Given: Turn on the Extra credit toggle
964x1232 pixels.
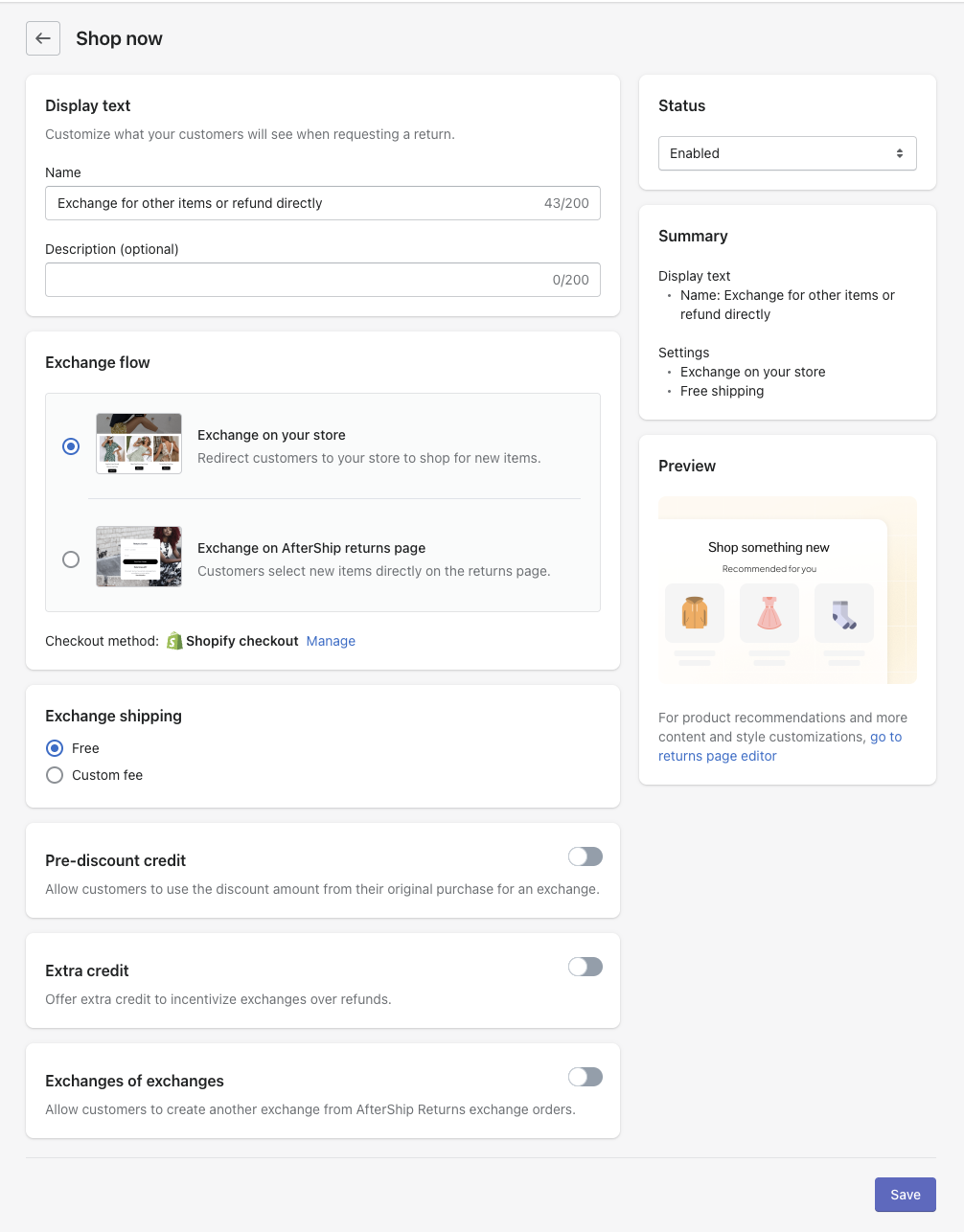Looking at the screenshot, I should [585, 967].
